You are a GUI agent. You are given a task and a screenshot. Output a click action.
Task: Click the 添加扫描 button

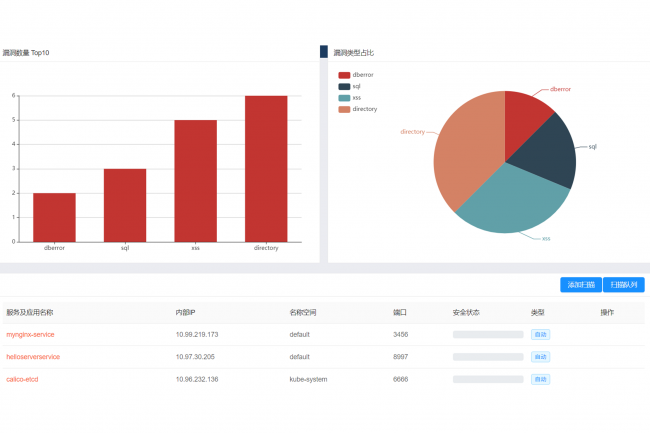581,285
